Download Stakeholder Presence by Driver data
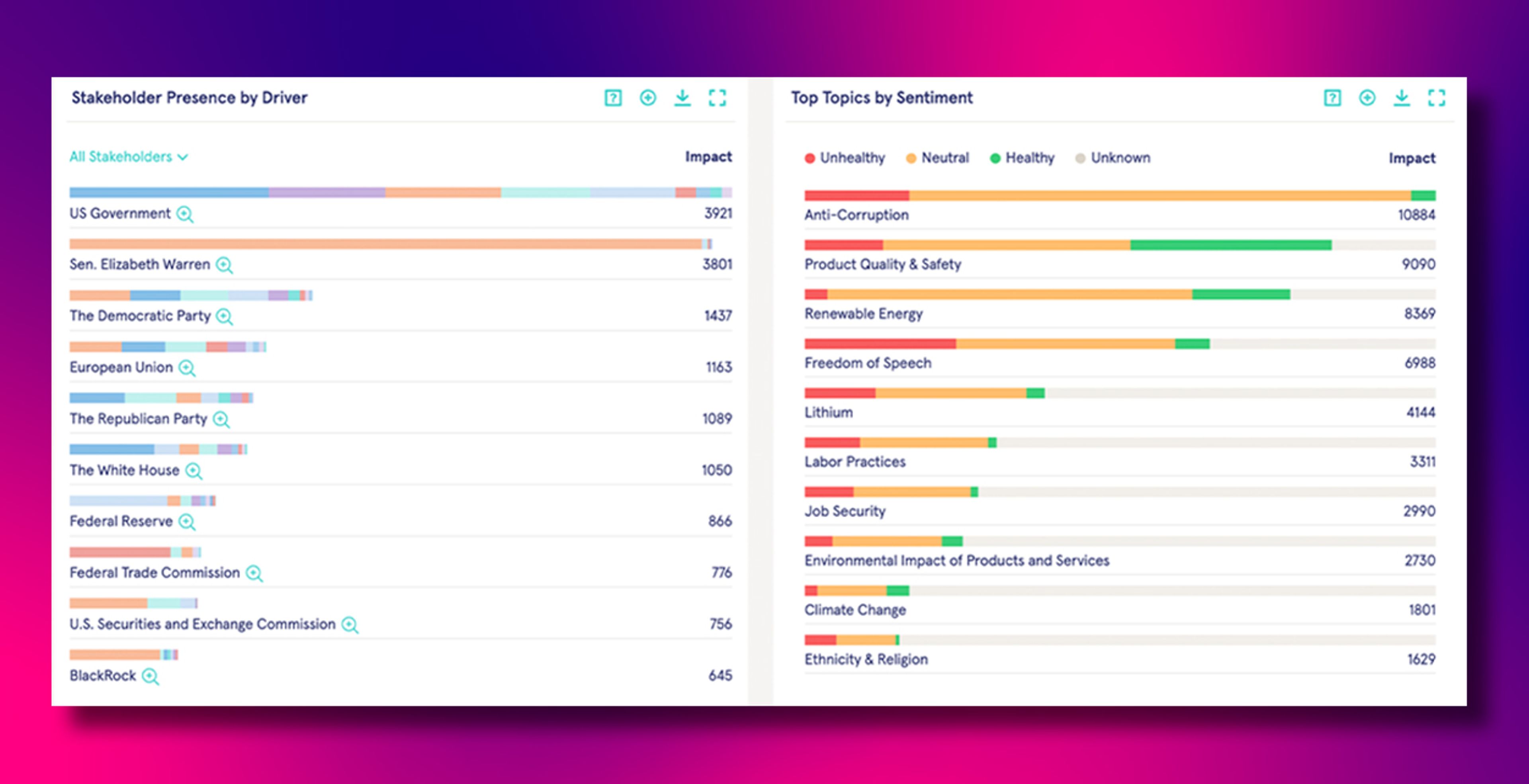The image size is (1529, 784). 682,98
